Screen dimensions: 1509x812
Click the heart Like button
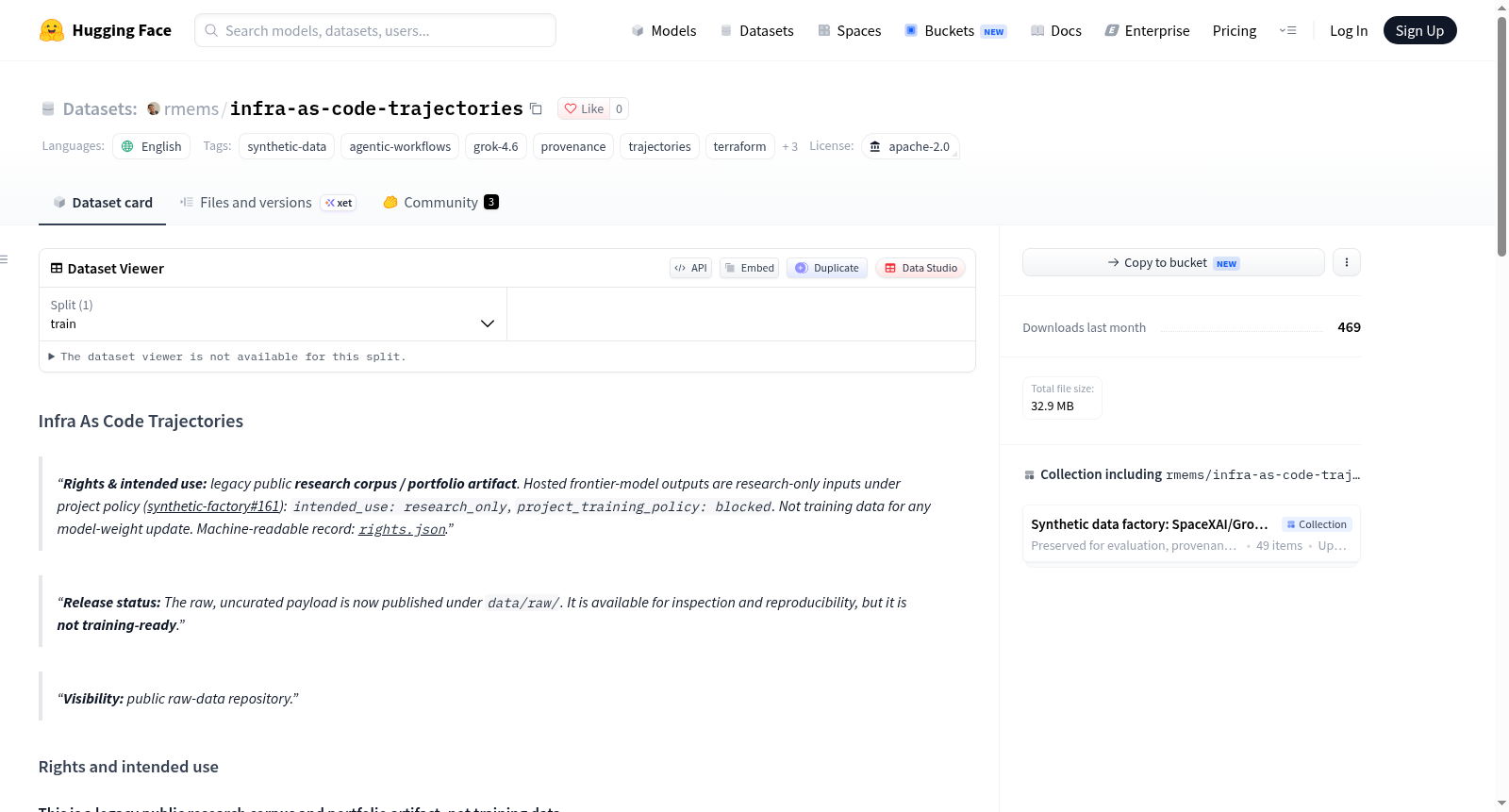[584, 108]
